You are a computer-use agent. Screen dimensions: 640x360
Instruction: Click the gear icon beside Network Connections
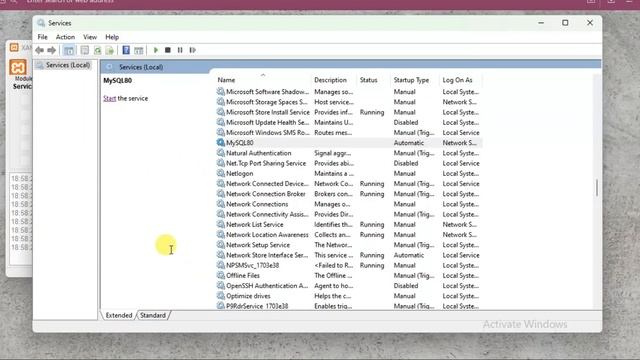221,204
